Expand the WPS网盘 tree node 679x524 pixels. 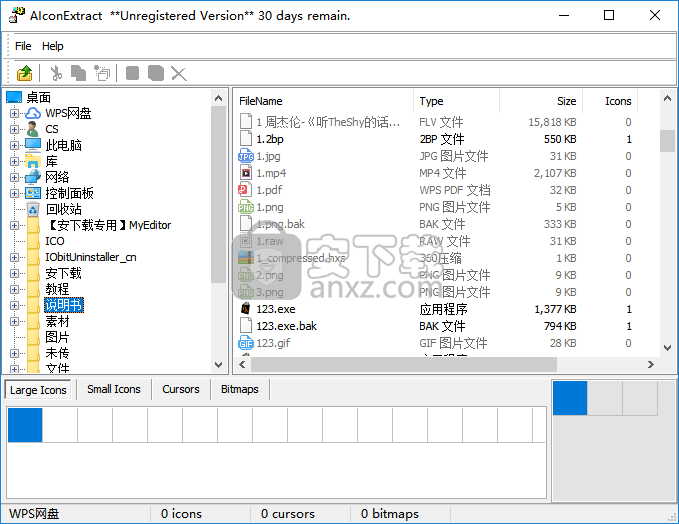[x=15, y=114]
